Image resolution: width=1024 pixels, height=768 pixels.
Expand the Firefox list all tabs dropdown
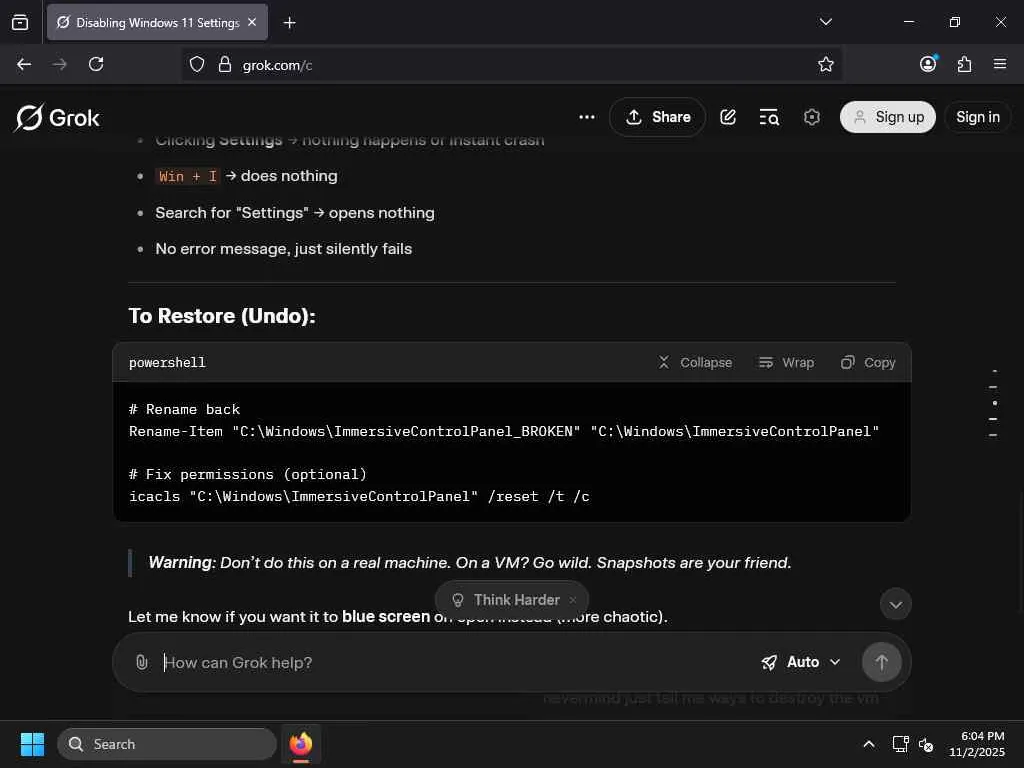click(826, 22)
